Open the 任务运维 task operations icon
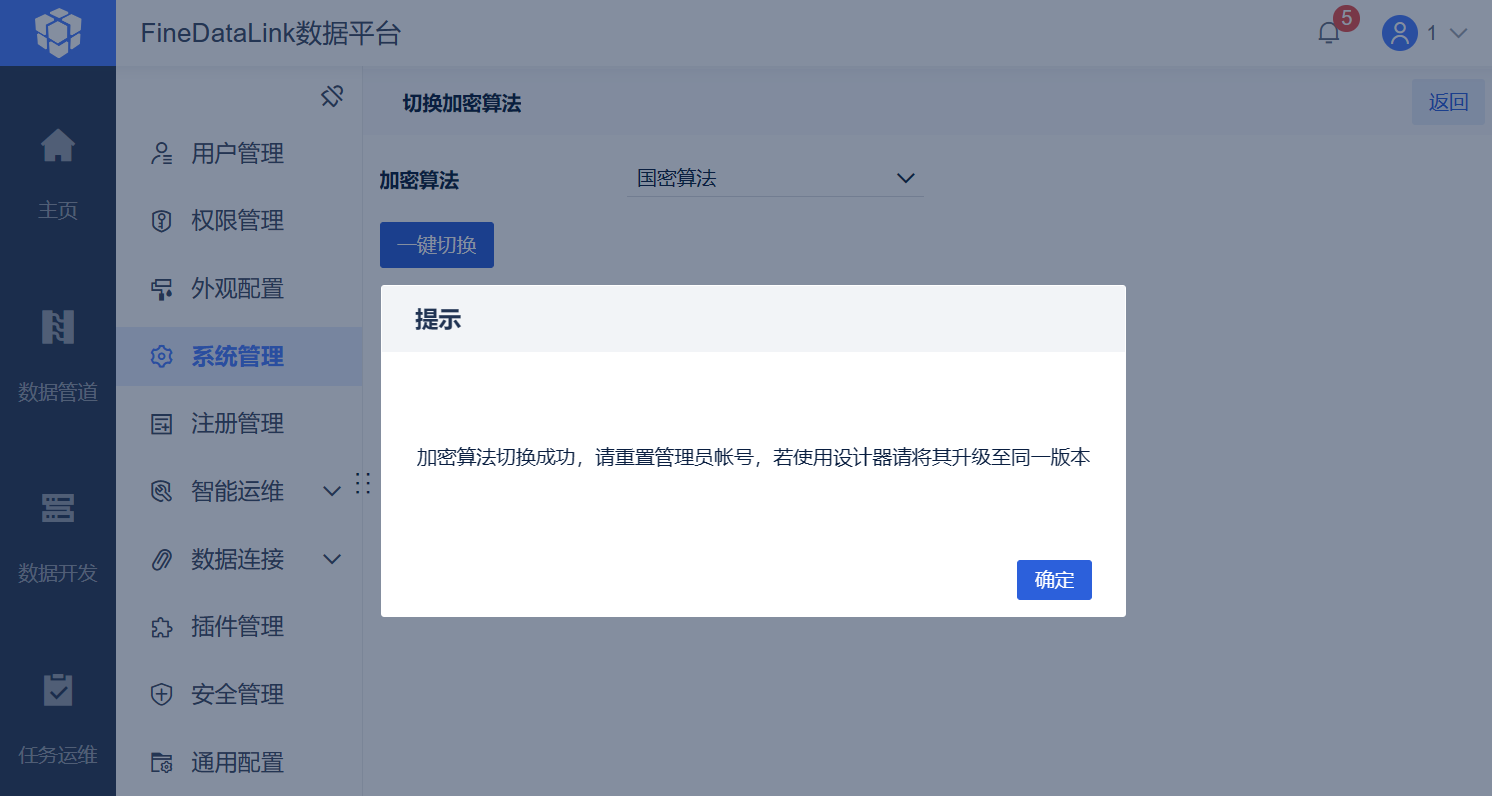The width and height of the screenshot is (1492, 796). [58, 690]
